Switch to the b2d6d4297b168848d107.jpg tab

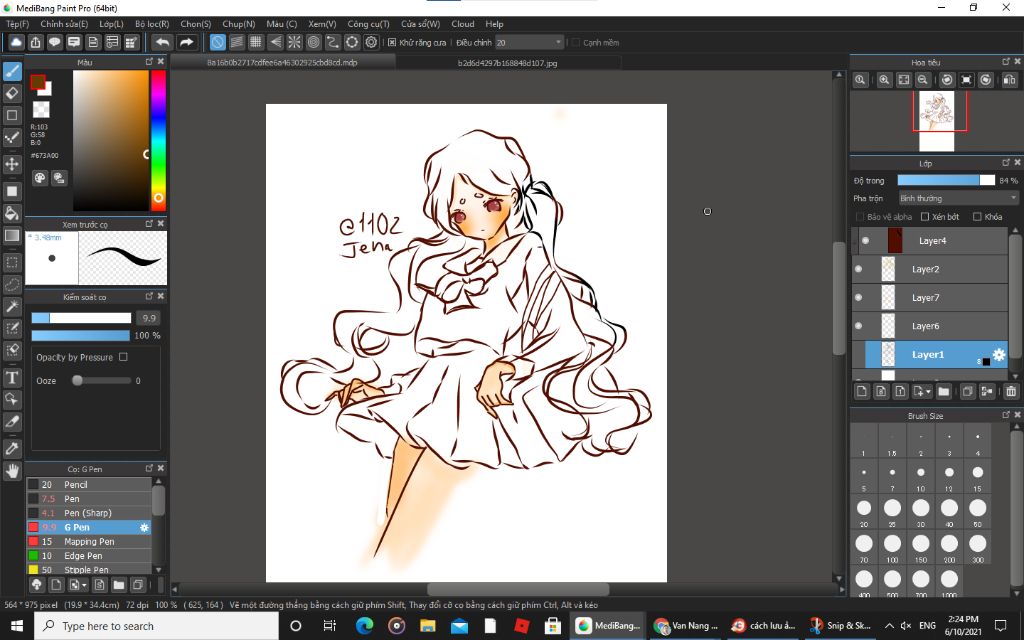click(507, 63)
